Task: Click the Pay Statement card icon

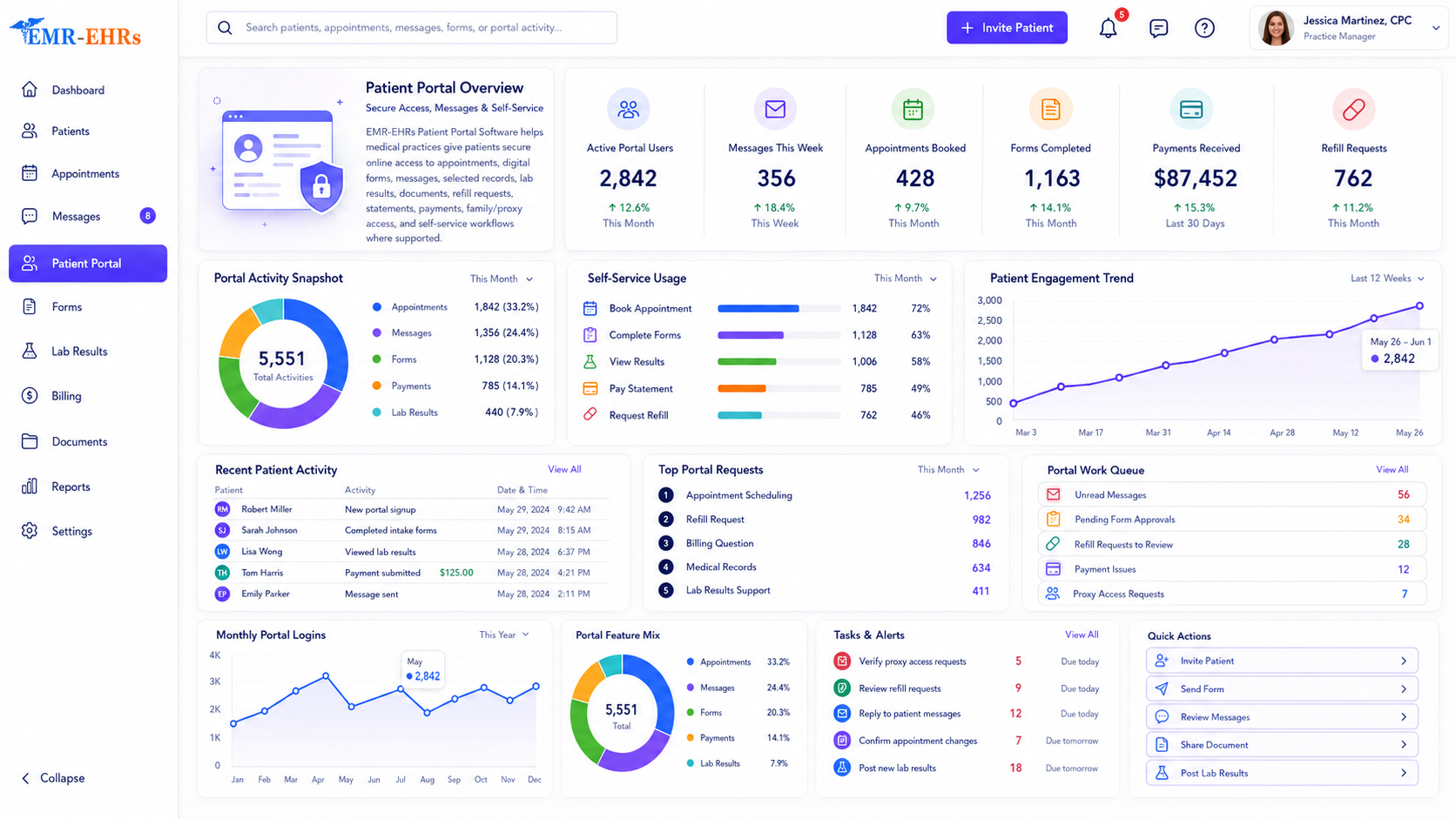Action: [590, 388]
